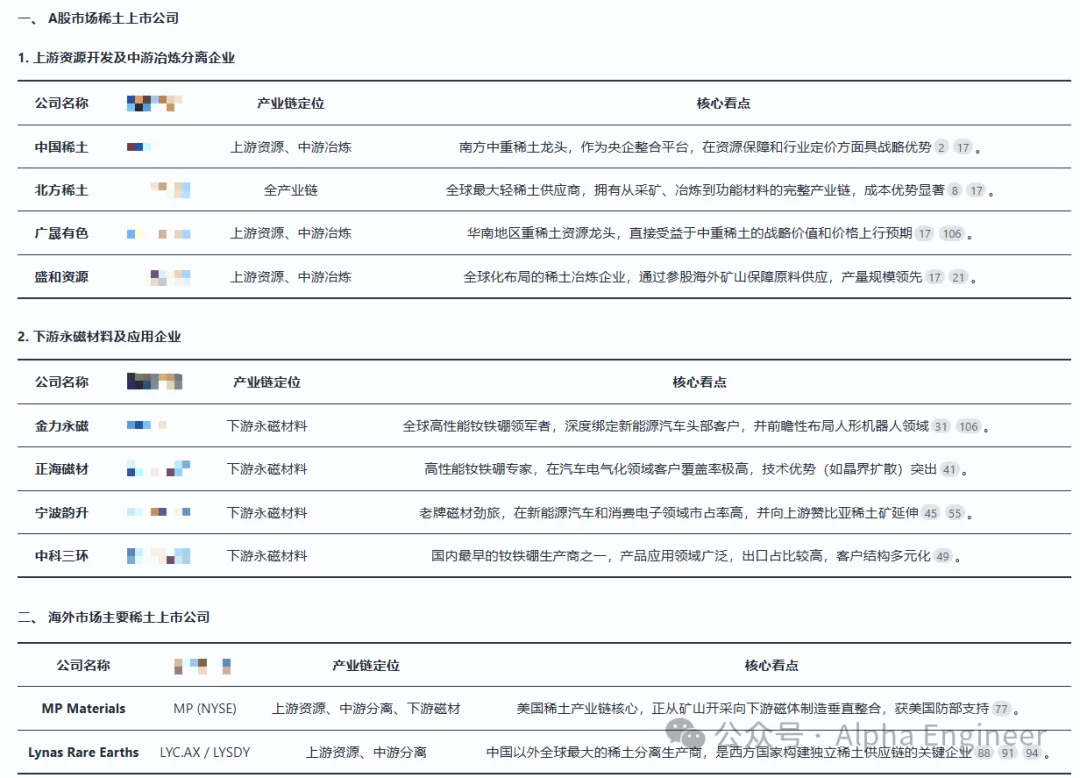The height and width of the screenshot is (778, 1080).
Task: Open citation 8 in 北方稀土 row
Action: 955,190
